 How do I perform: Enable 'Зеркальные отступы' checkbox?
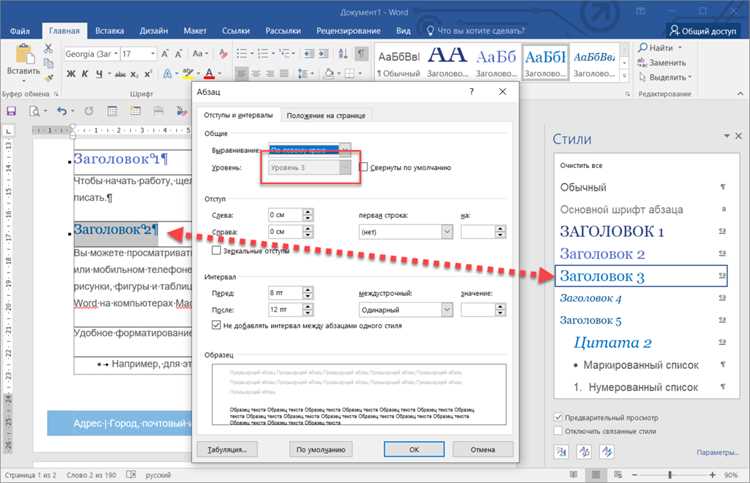216,250
